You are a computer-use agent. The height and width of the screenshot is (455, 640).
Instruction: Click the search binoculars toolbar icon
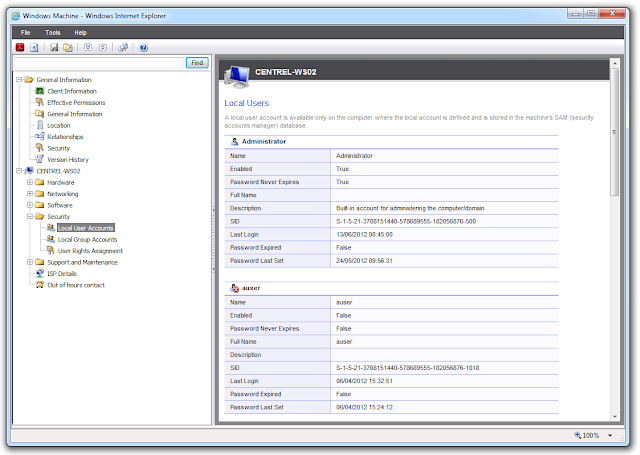tap(123, 47)
